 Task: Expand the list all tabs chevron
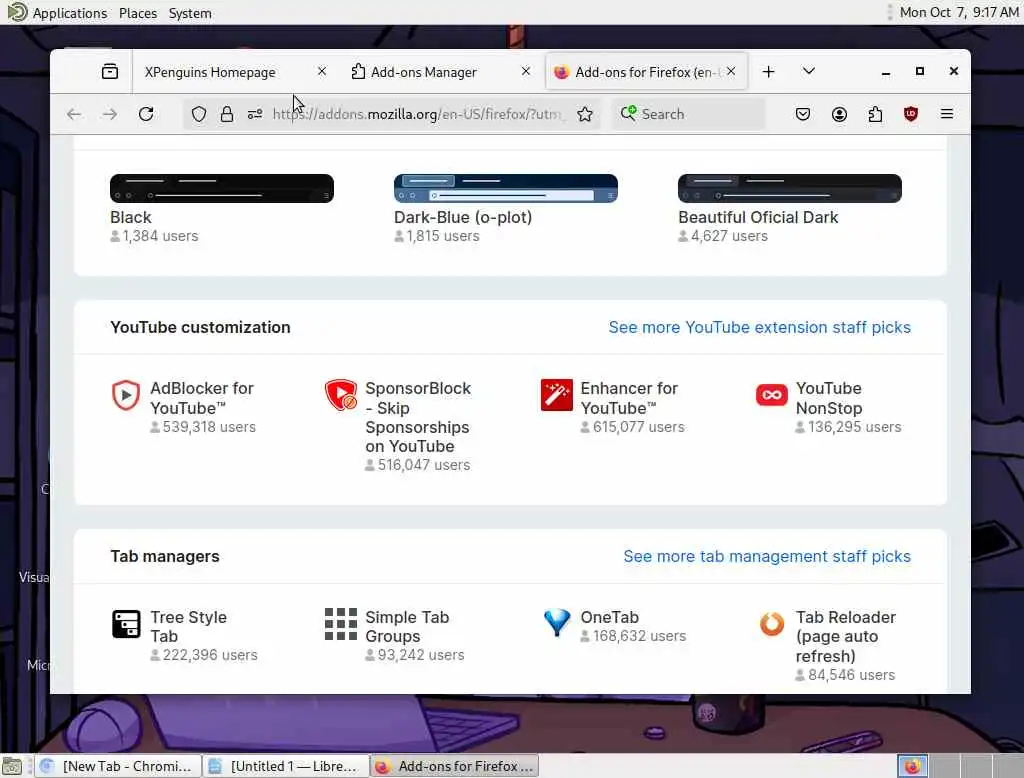808,71
